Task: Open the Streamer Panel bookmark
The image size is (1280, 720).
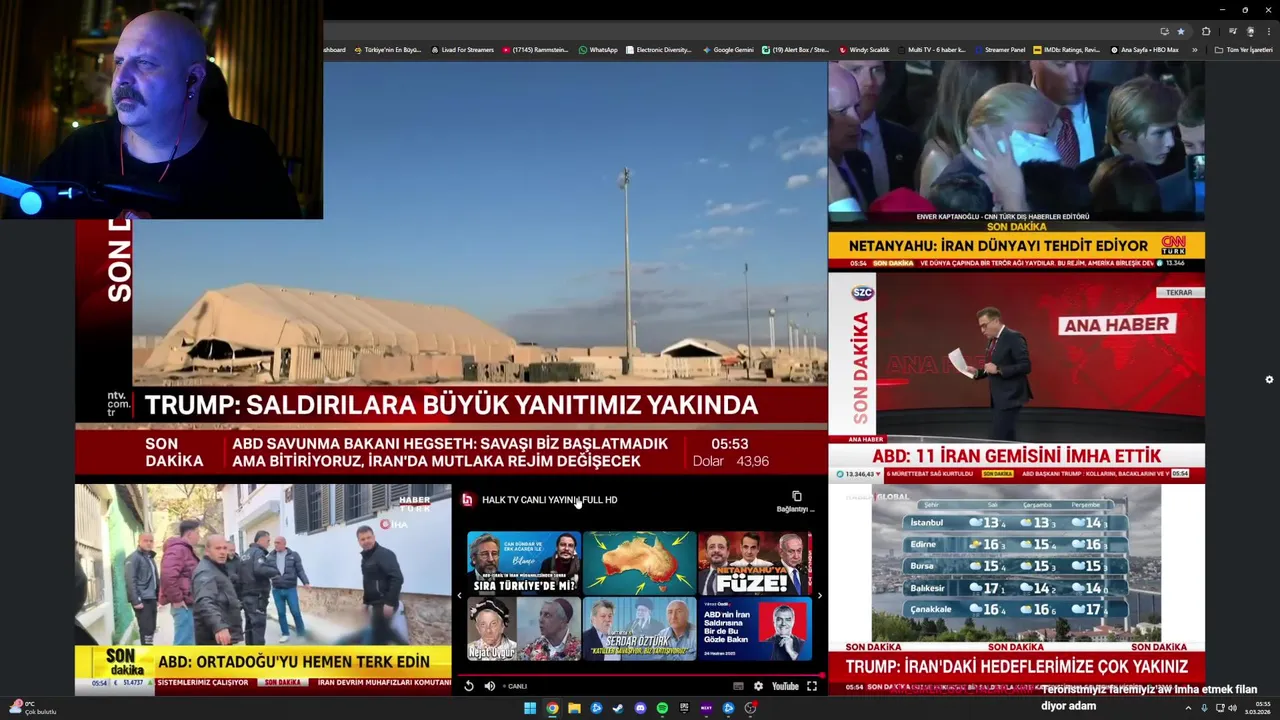Action: pyautogui.click(x=999, y=49)
